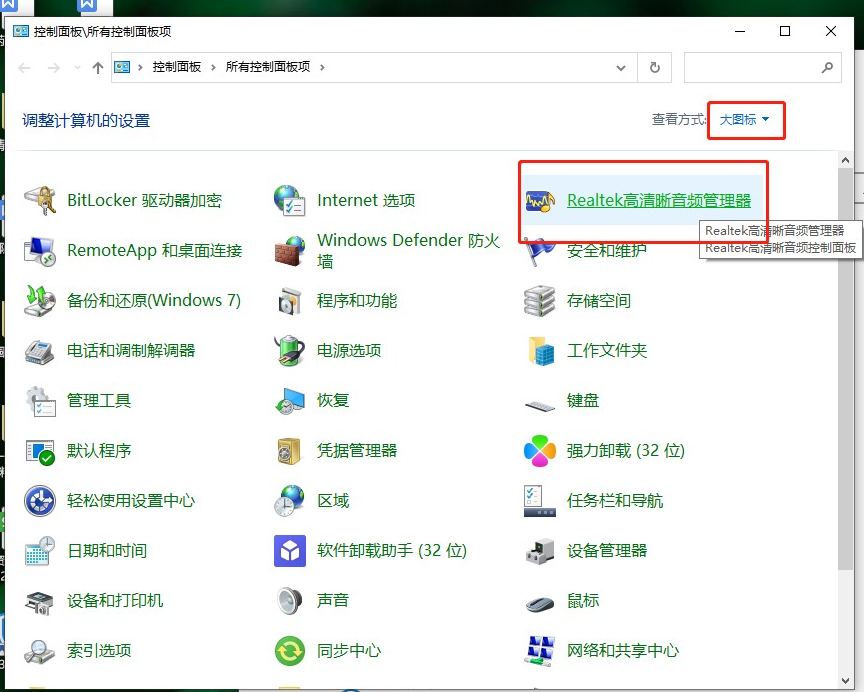This screenshot has height=692, width=864.
Task: Click the Windows Defender 防火墙 icon
Action: point(290,250)
